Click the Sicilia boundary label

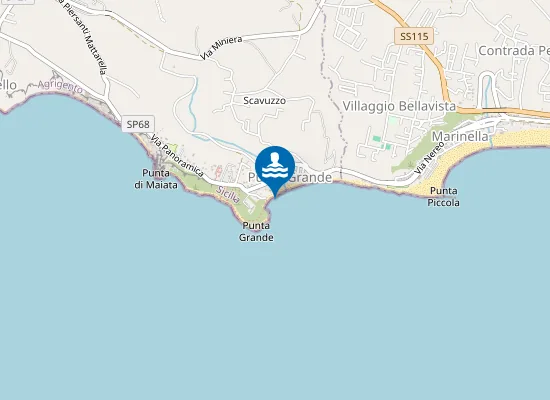click(x=228, y=195)
